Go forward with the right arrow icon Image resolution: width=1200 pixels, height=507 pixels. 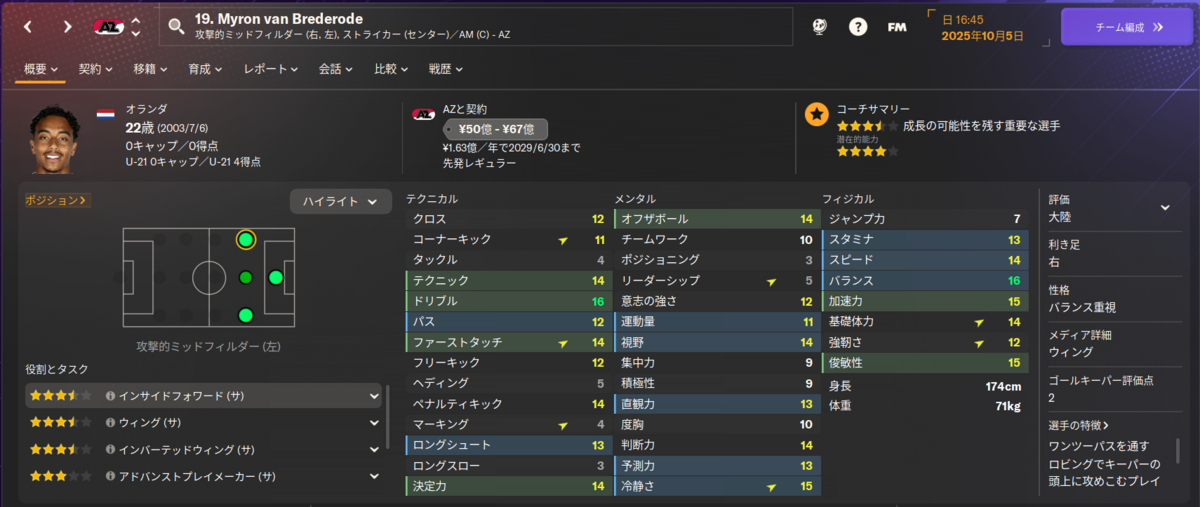[x=67, y=27]
